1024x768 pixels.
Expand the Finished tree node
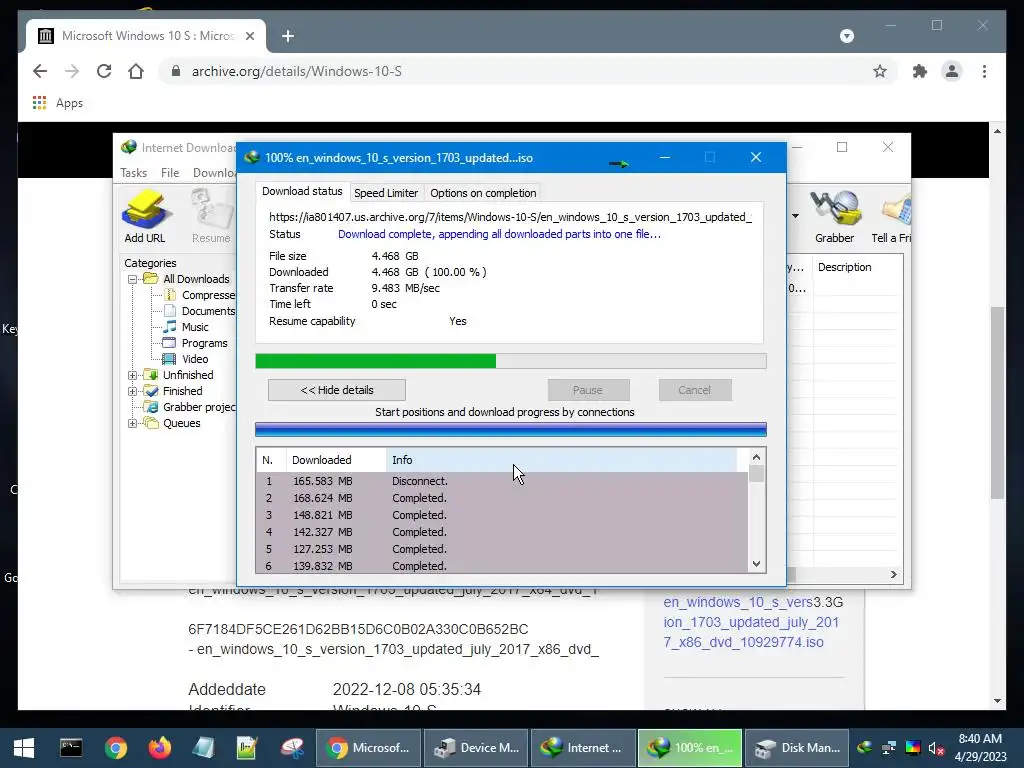(x=133, y=391)
